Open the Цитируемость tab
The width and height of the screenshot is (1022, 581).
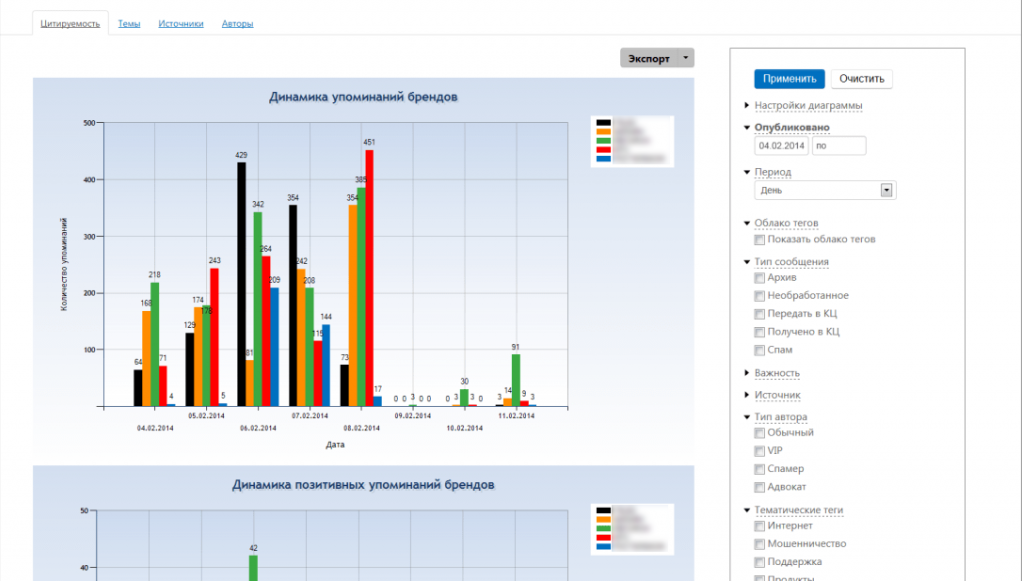(70, 23)
